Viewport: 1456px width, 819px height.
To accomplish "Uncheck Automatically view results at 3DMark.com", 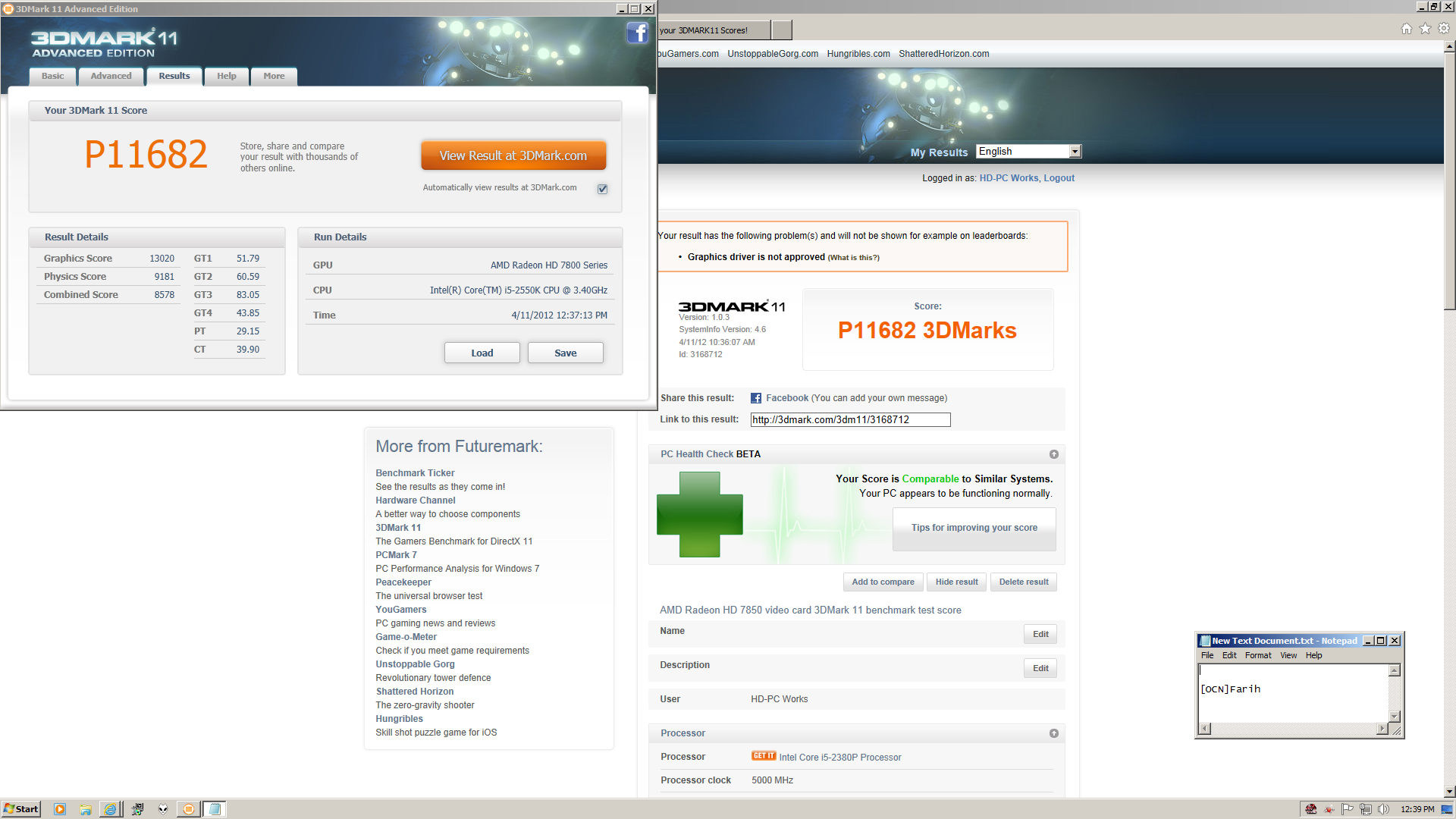I will tap(602, 189).
